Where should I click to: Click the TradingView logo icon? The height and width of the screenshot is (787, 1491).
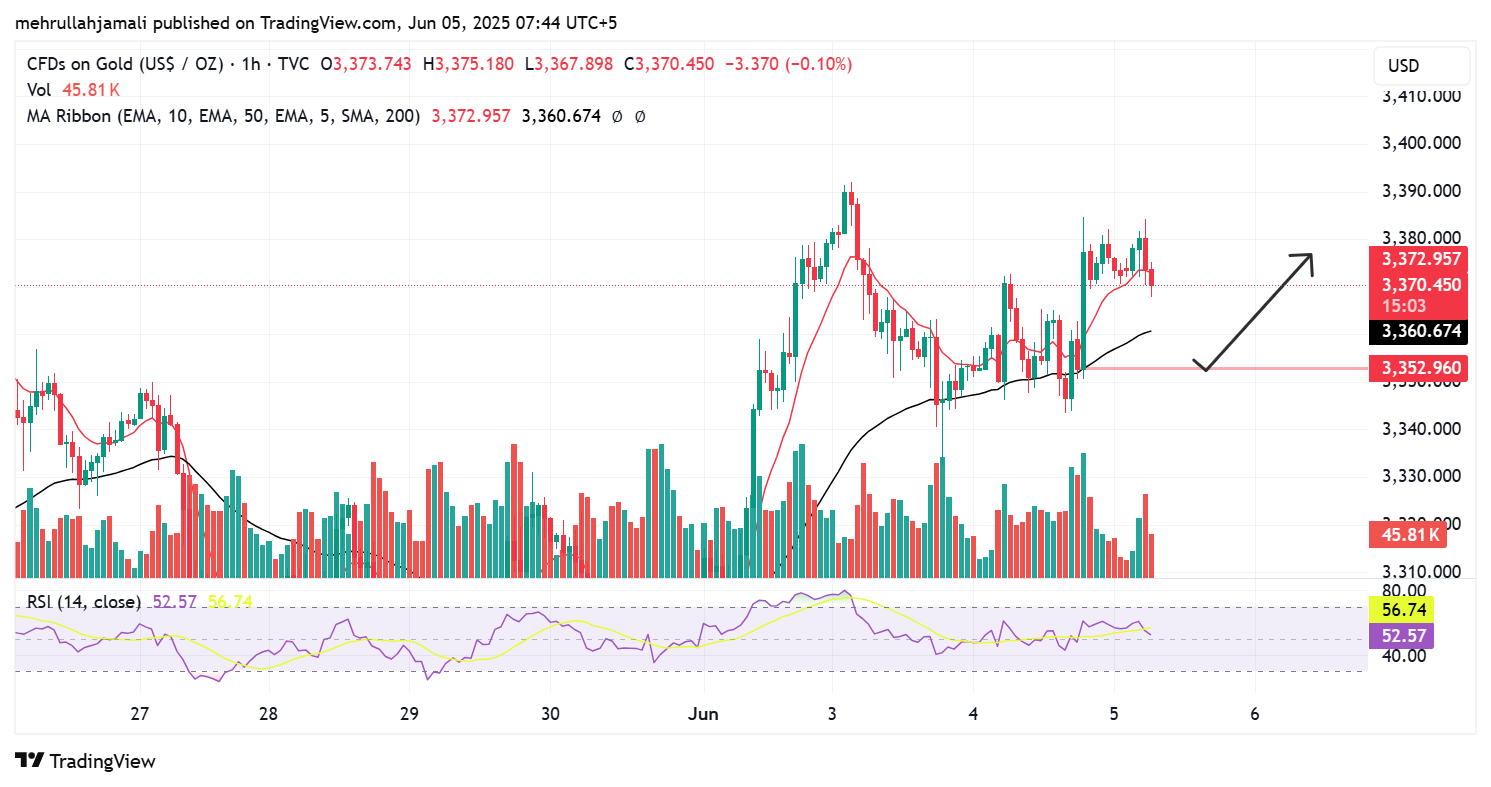tap(30, 761)
